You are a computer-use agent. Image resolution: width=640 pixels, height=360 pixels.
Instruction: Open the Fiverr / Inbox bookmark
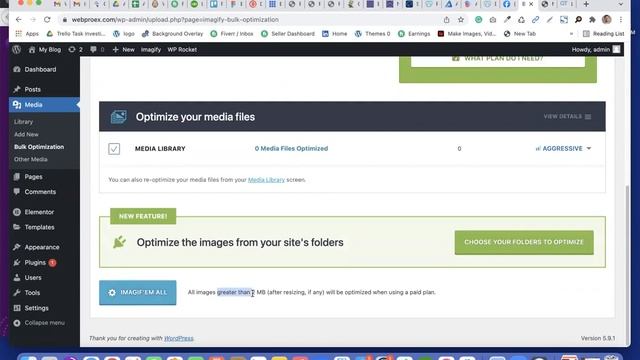(x=232, y=34)
